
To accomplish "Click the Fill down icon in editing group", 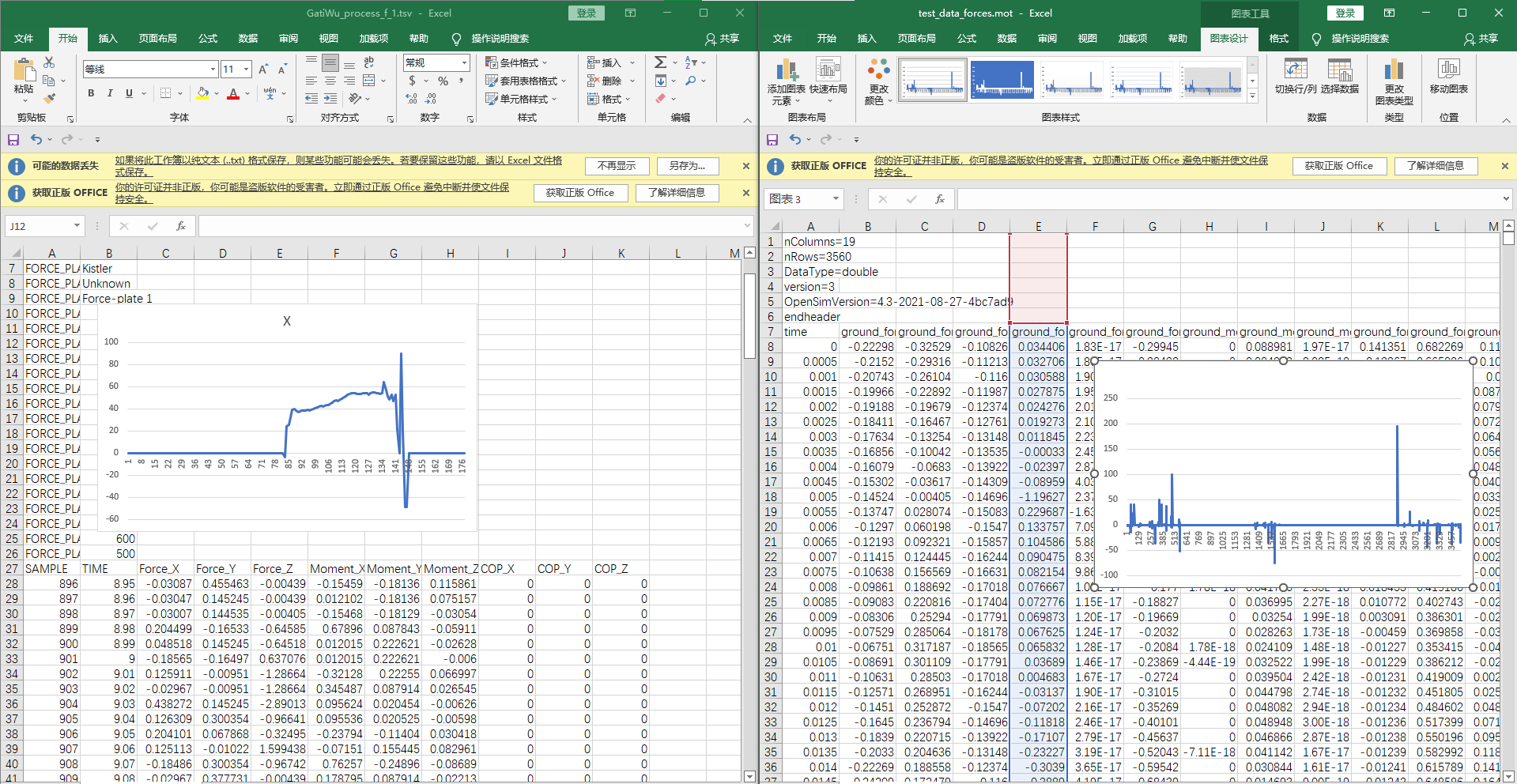I will (x=661, y=81).
